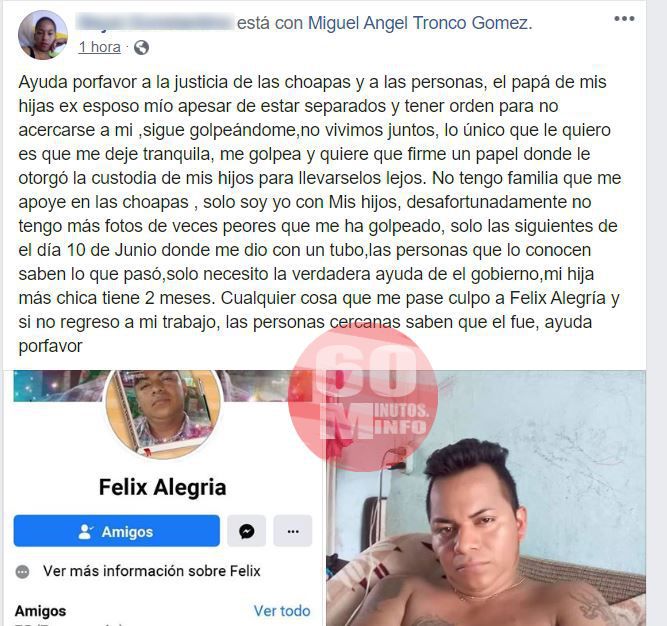Open the shirtless man photo

[x=486, y=498]
